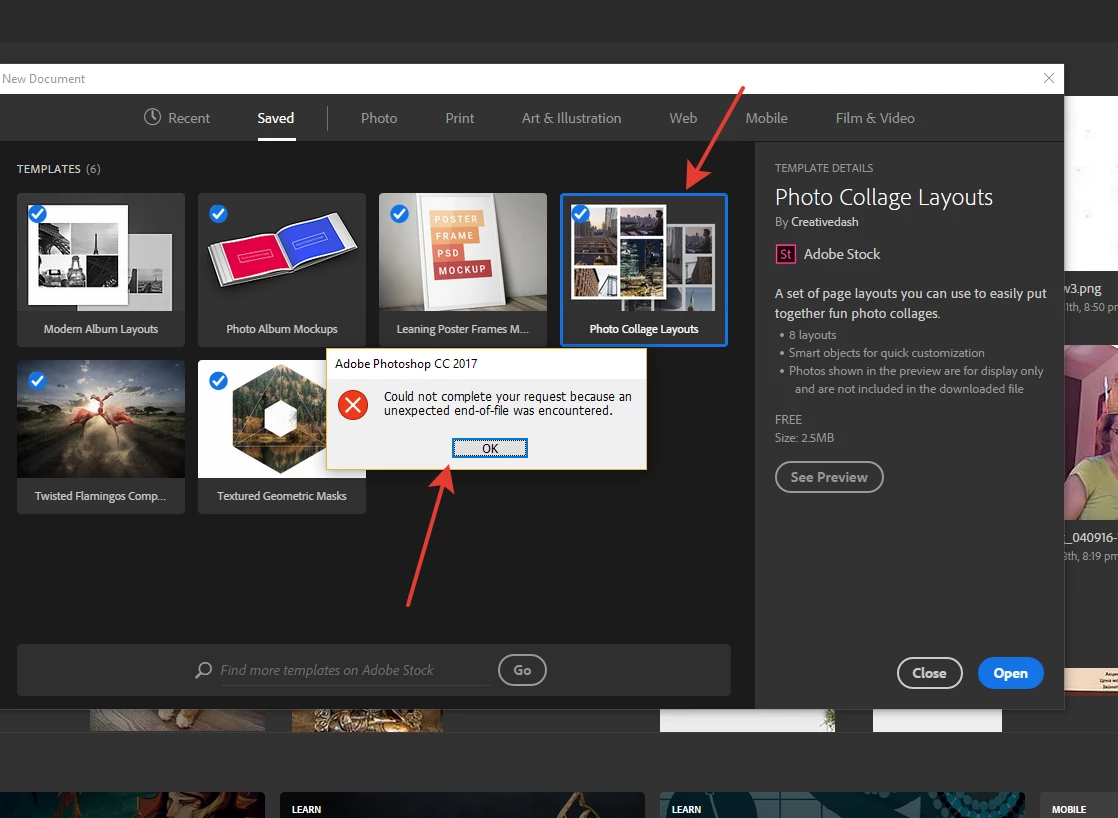Click the Adobe Photoshop CC 2017 dialog title
This screenshot has width=1118, height=818.
point(406,363)
